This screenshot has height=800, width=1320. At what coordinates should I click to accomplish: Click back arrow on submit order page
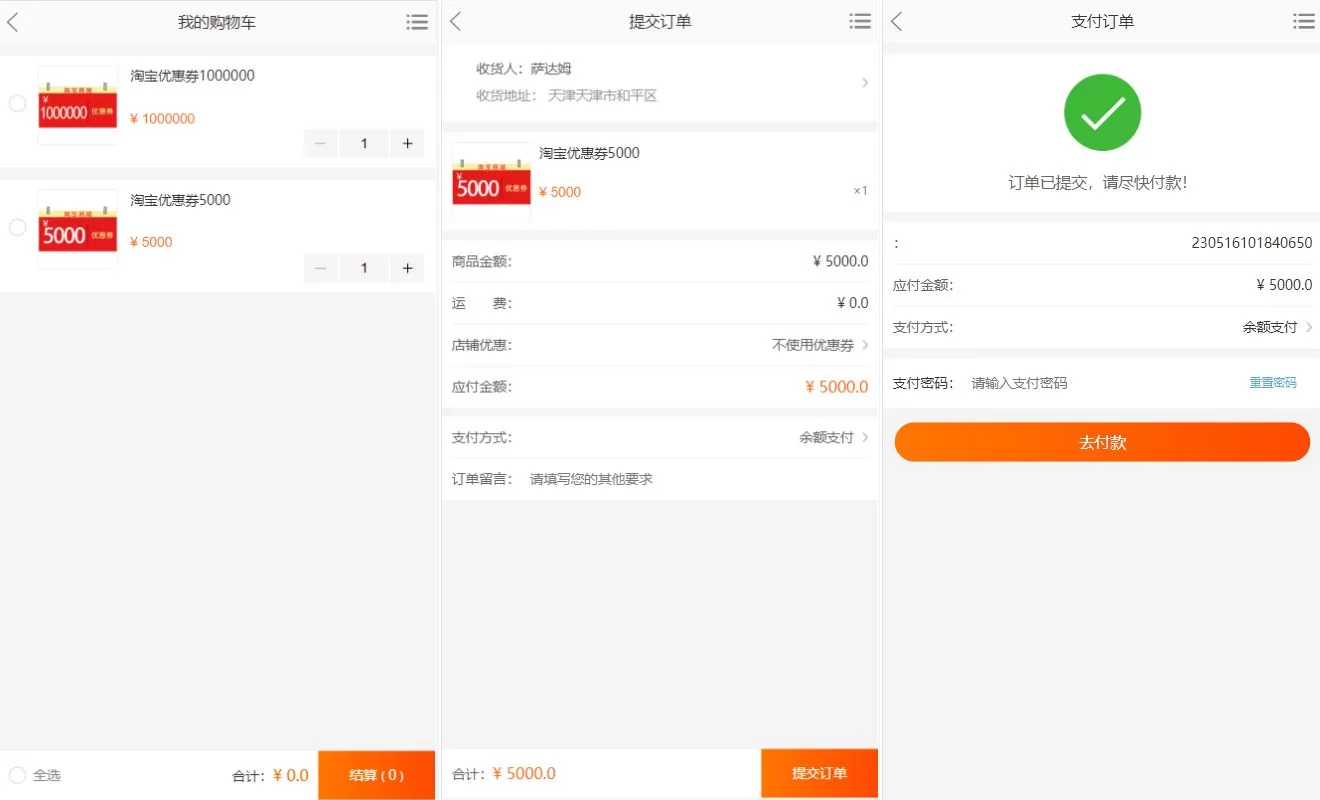(456, 22)
